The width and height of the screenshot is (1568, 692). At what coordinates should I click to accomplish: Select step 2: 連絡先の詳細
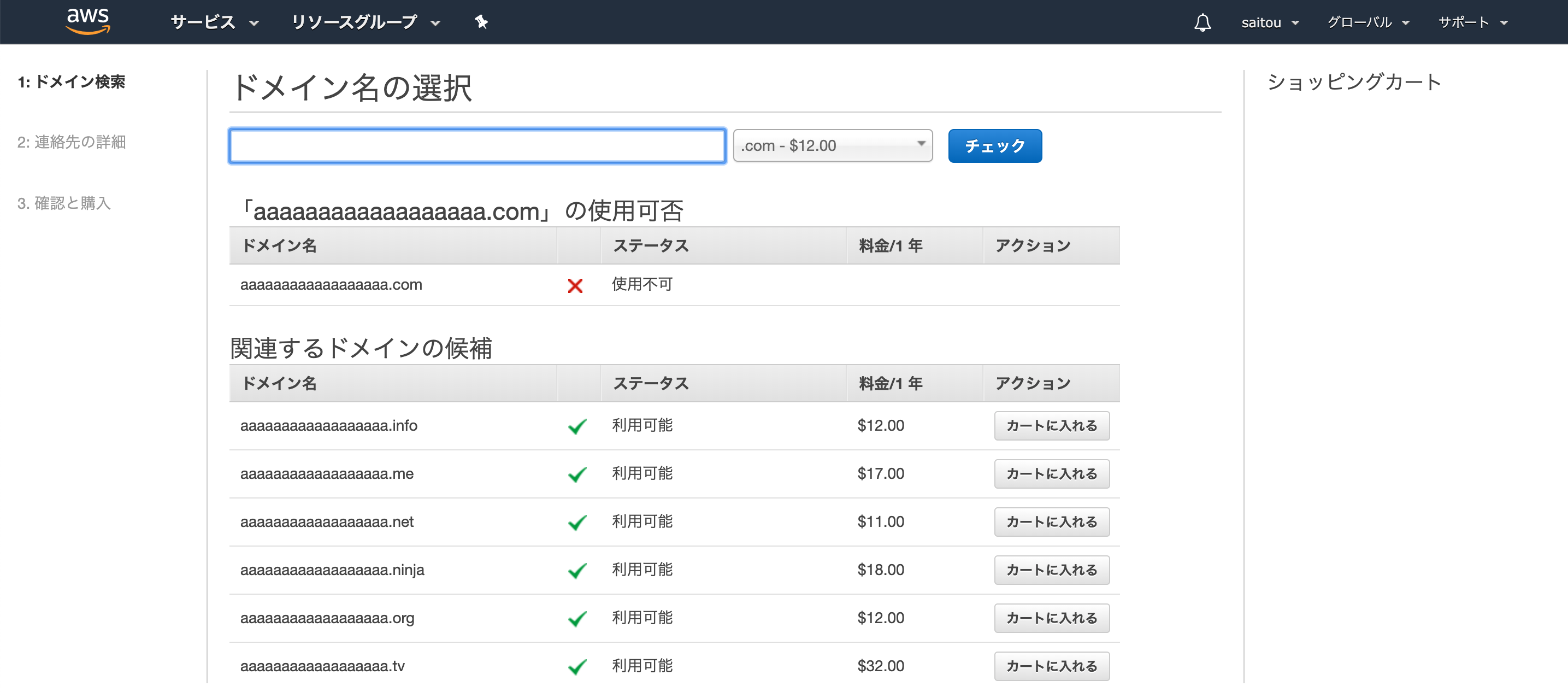pyautogui.click(x=72, y=142)
